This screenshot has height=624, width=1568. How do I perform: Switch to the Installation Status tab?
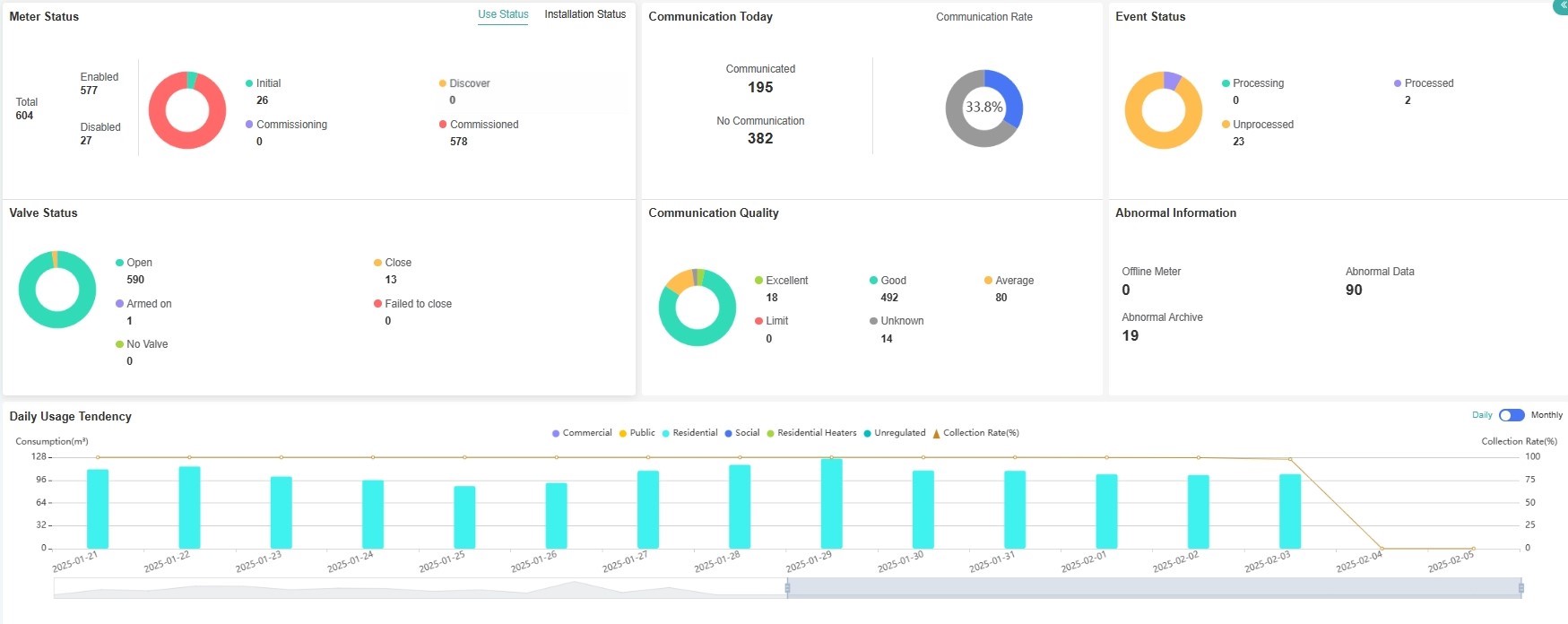tap(585, 14)
